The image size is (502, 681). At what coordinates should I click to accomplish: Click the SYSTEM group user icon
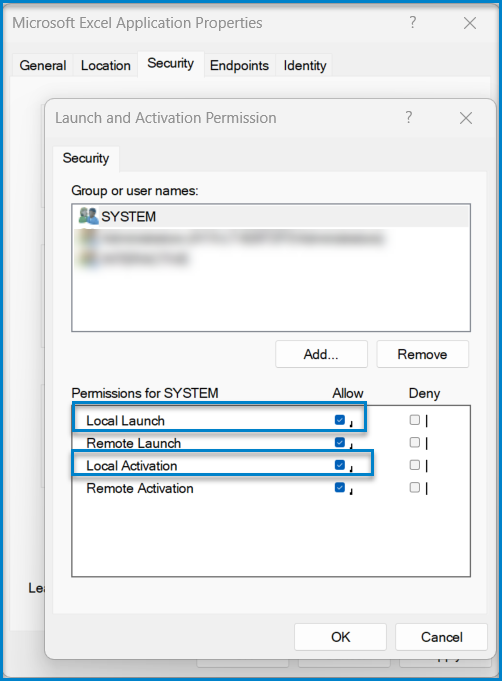coord(89,216)
